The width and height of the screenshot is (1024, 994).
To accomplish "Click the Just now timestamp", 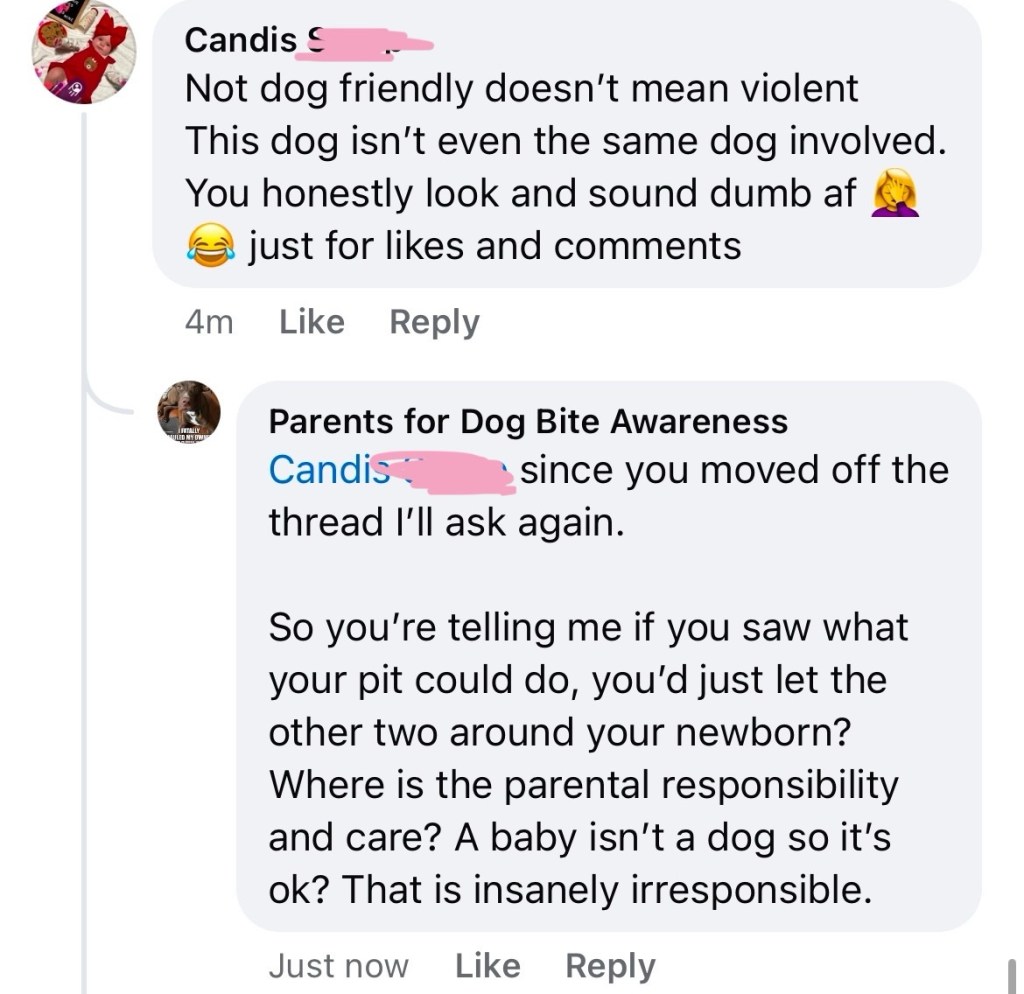I will coord(338,966).
